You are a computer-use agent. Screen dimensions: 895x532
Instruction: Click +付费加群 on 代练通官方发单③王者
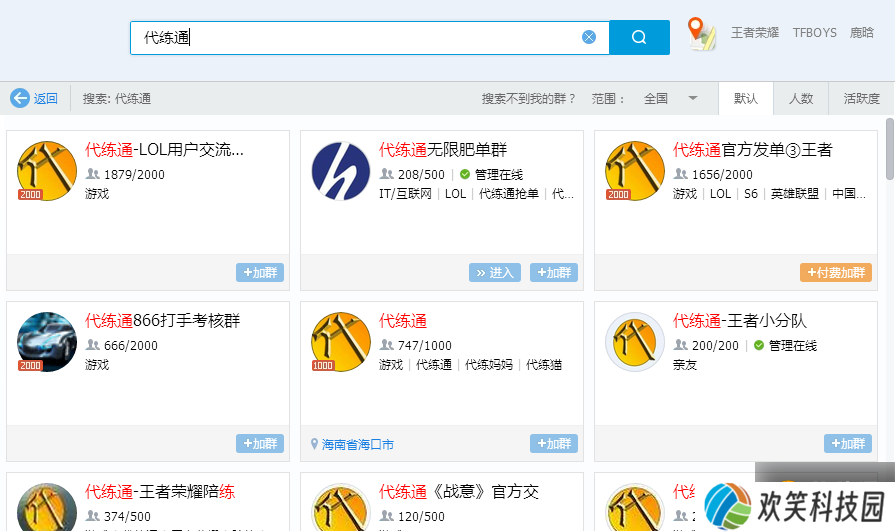pos(836,272)
